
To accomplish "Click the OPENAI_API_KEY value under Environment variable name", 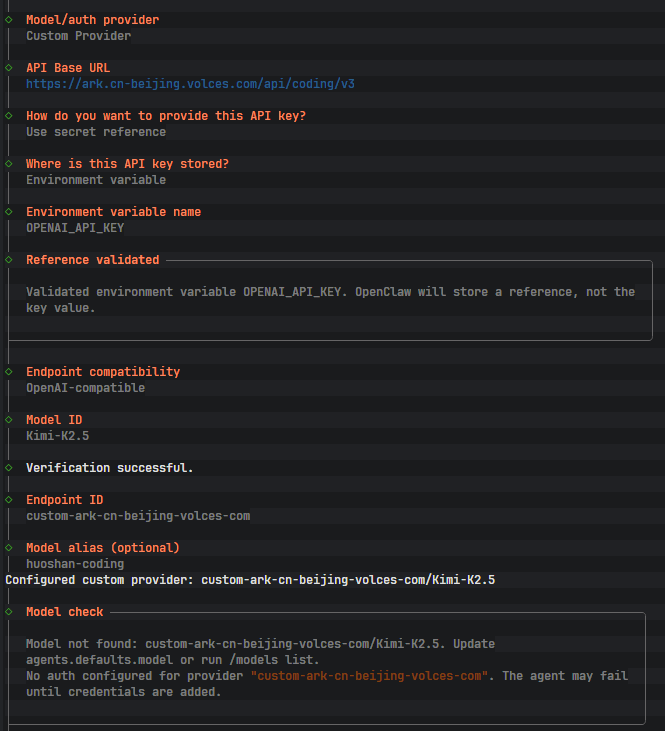I will [75, 228].
